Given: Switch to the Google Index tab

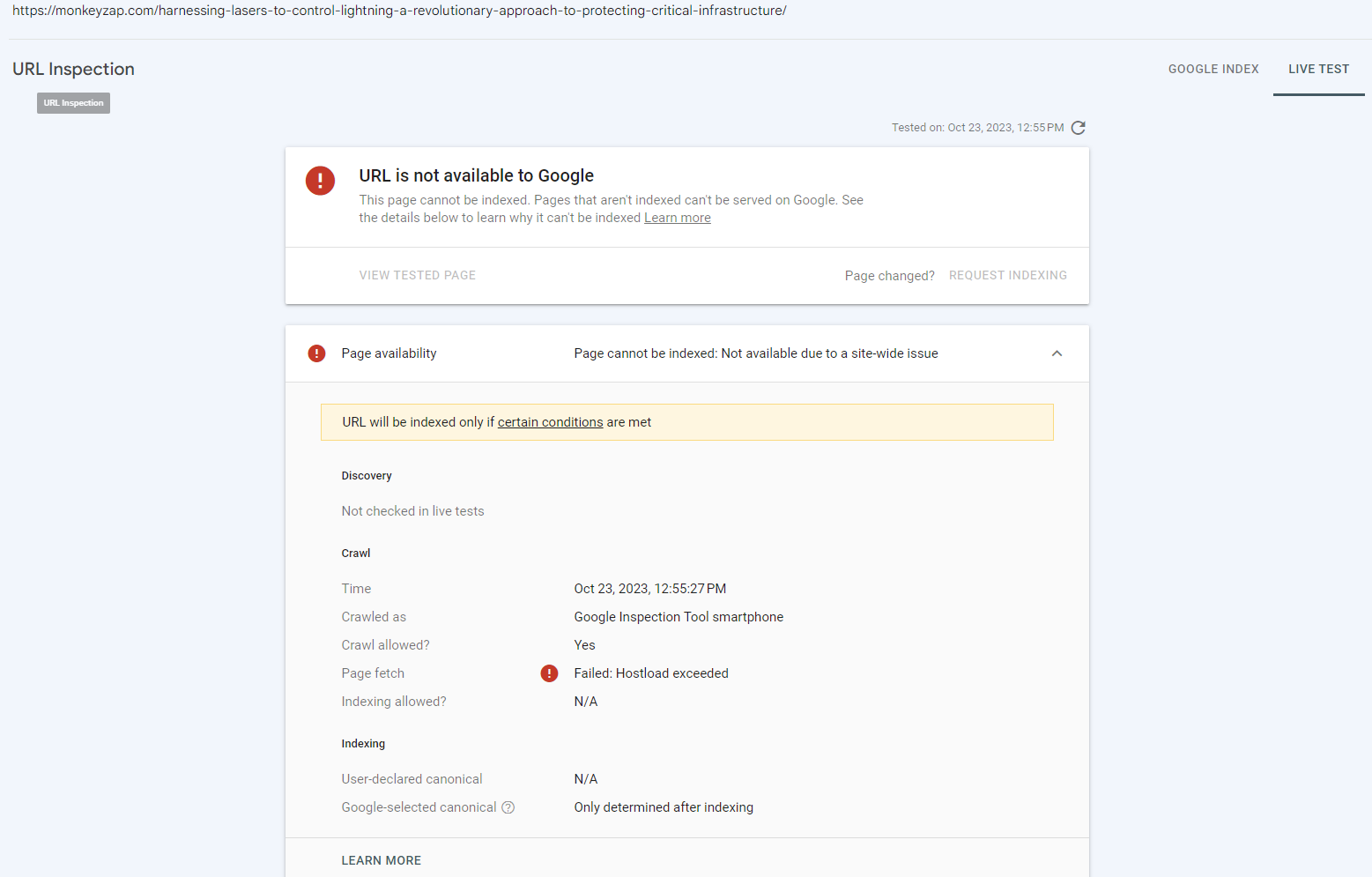Looking at the screenshot, I should click(1213, 69).
